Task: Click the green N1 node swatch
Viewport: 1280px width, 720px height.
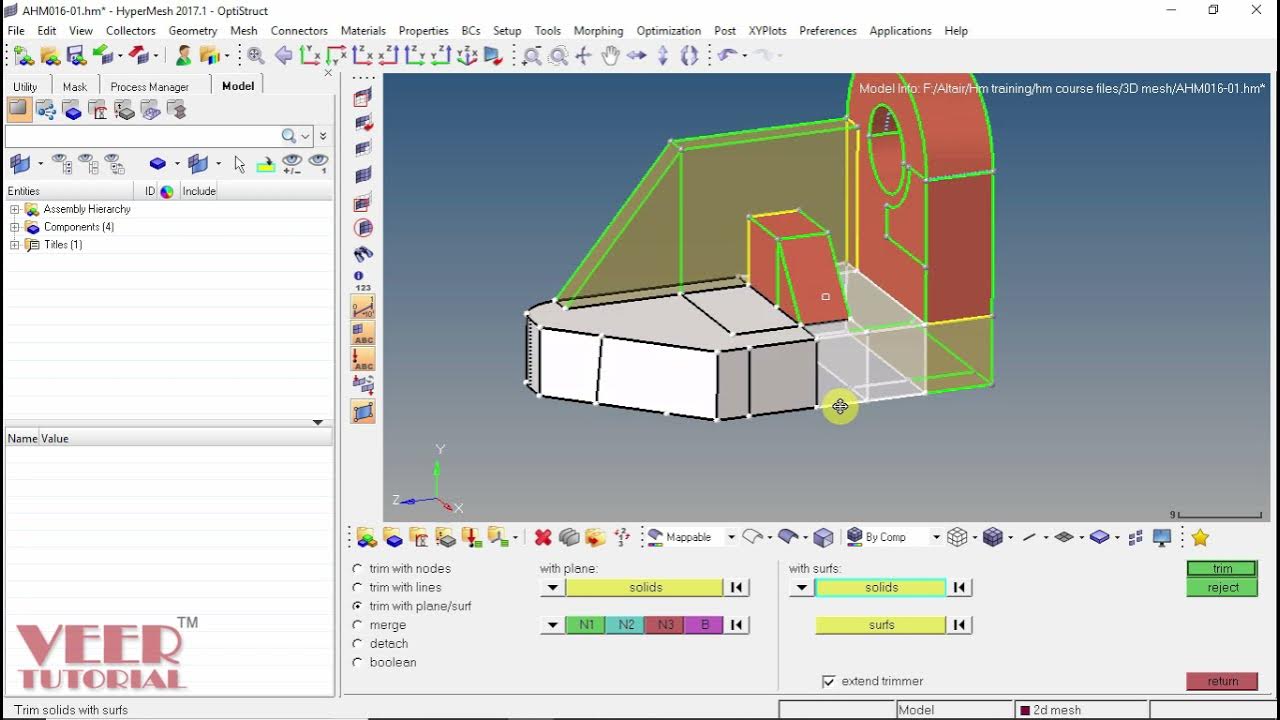Action: point(586,625)
